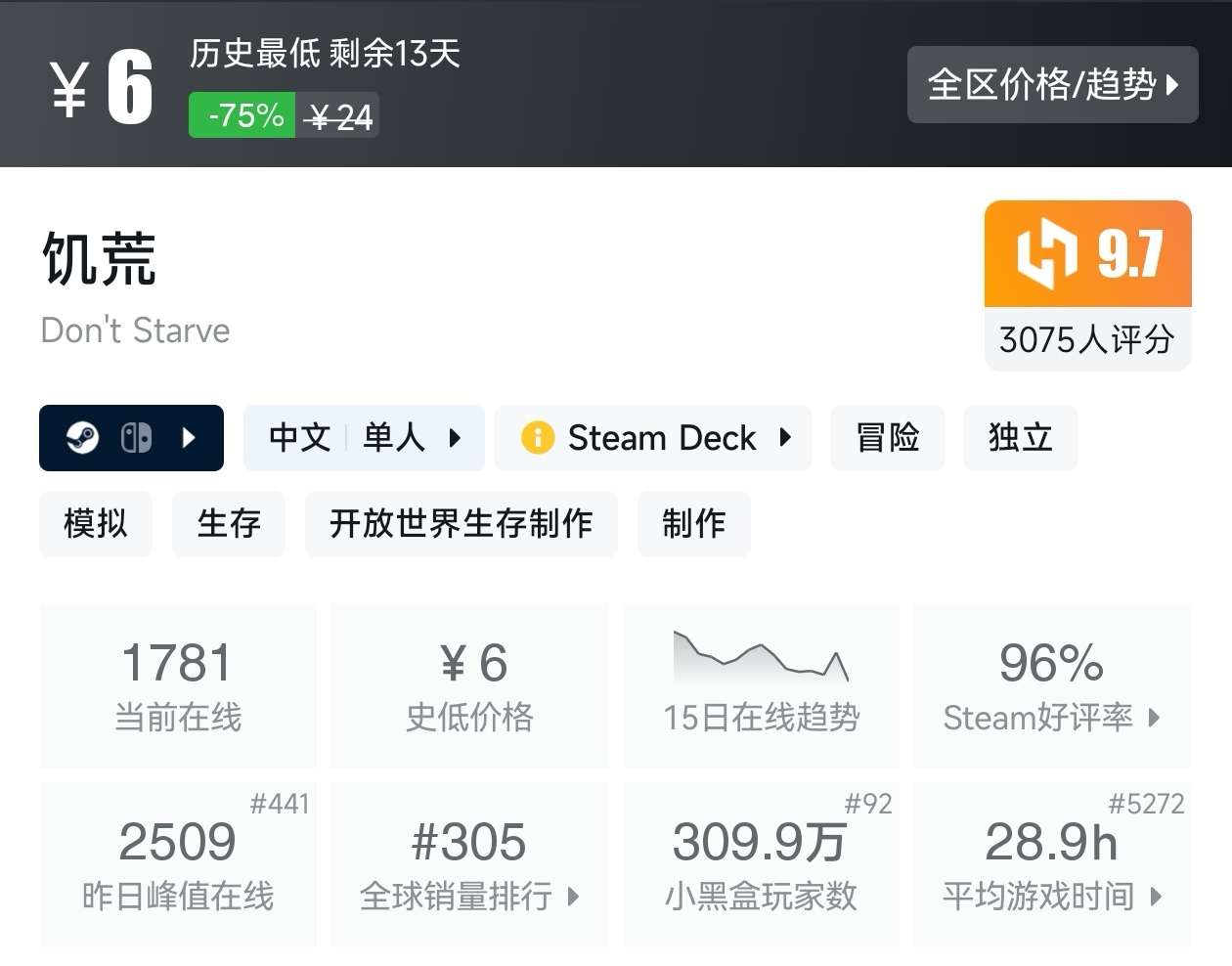Open 全区价格/趋势 price trend button

pyautogui.click(x=1052, y=85)
